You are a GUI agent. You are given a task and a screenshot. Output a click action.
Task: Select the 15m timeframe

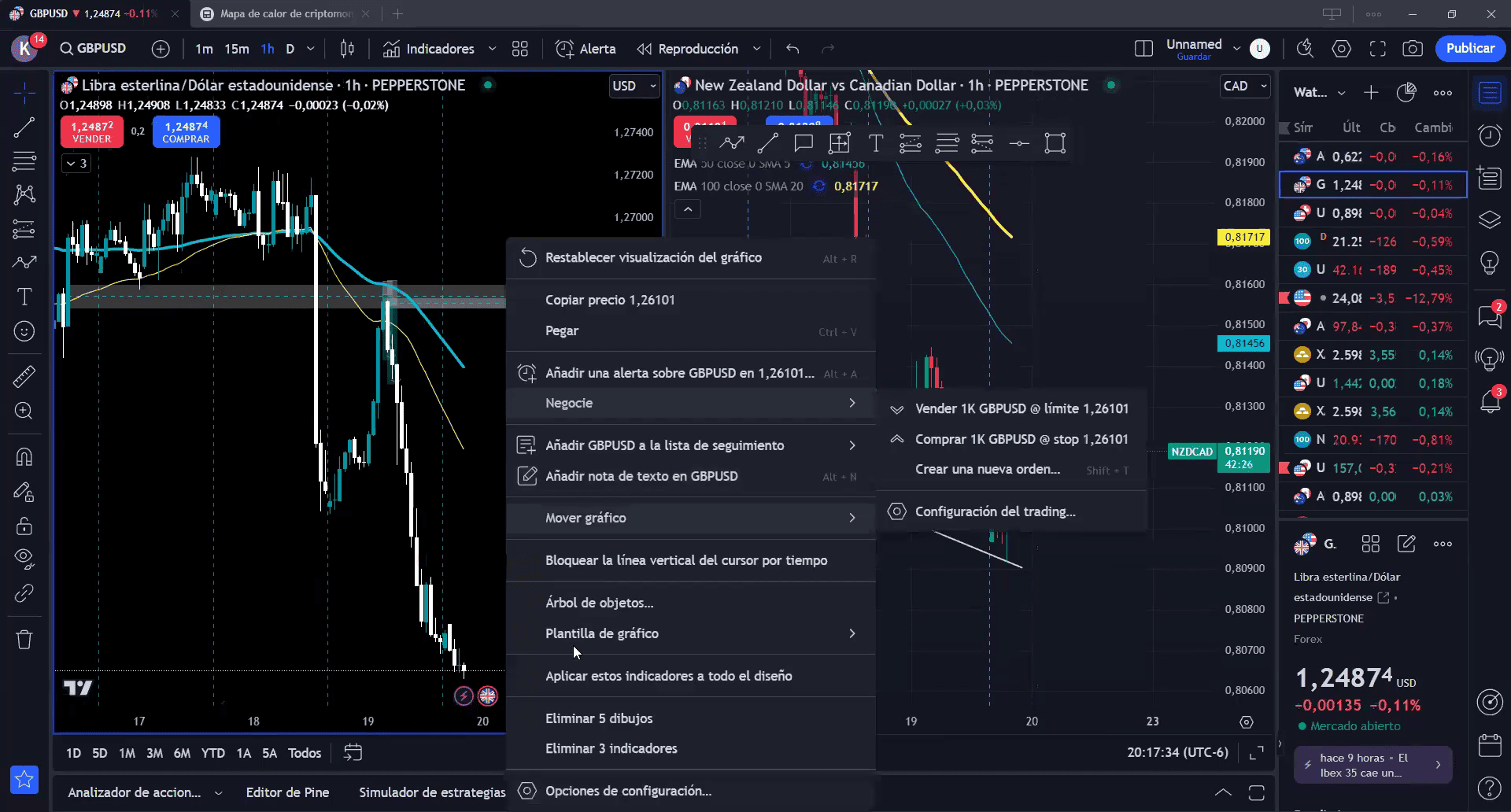(x=236, y=49)
